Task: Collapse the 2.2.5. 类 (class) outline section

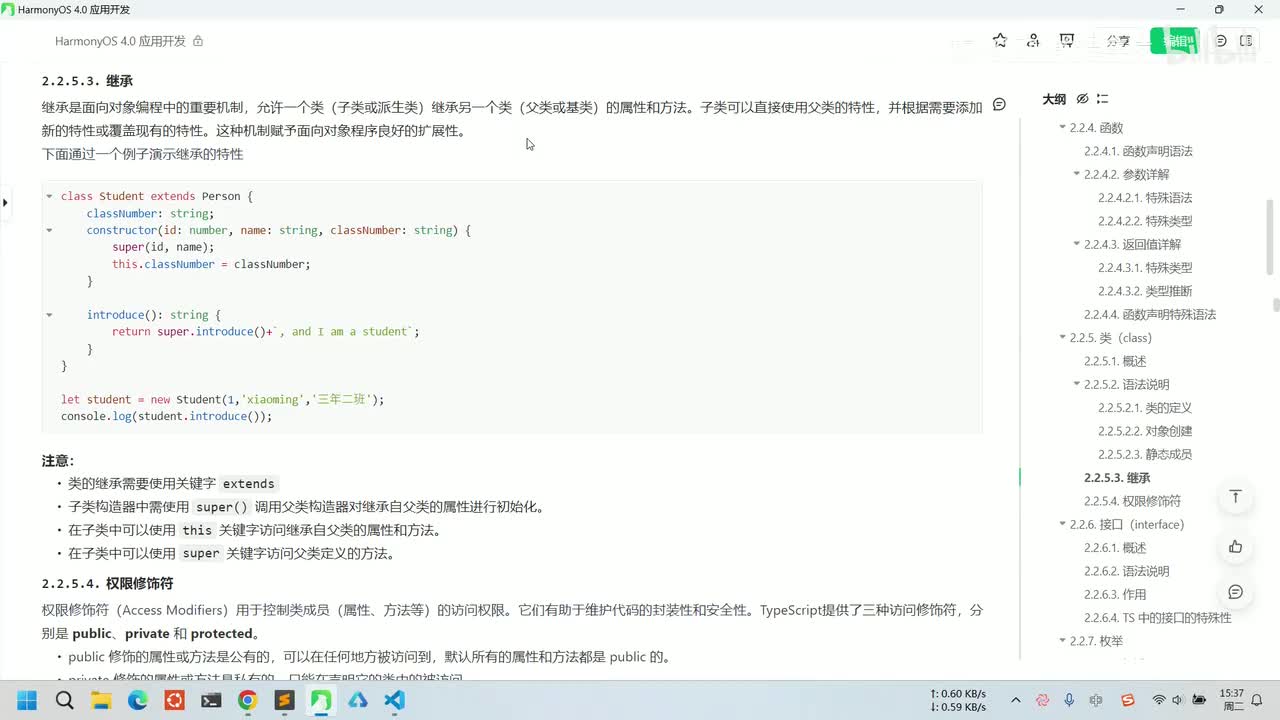Action: click(x=1063, y=338)
